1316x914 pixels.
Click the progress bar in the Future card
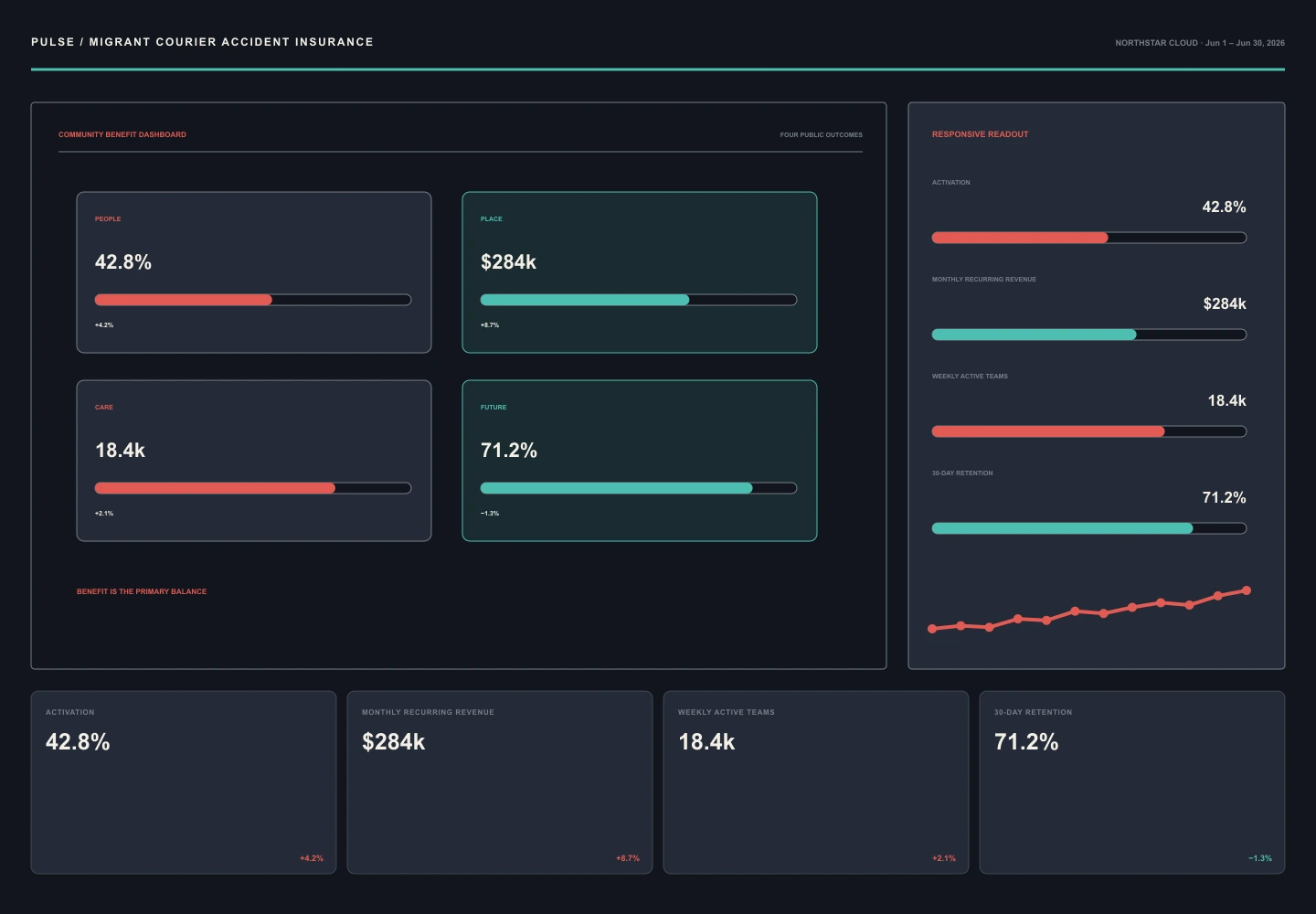pos(639,488)
